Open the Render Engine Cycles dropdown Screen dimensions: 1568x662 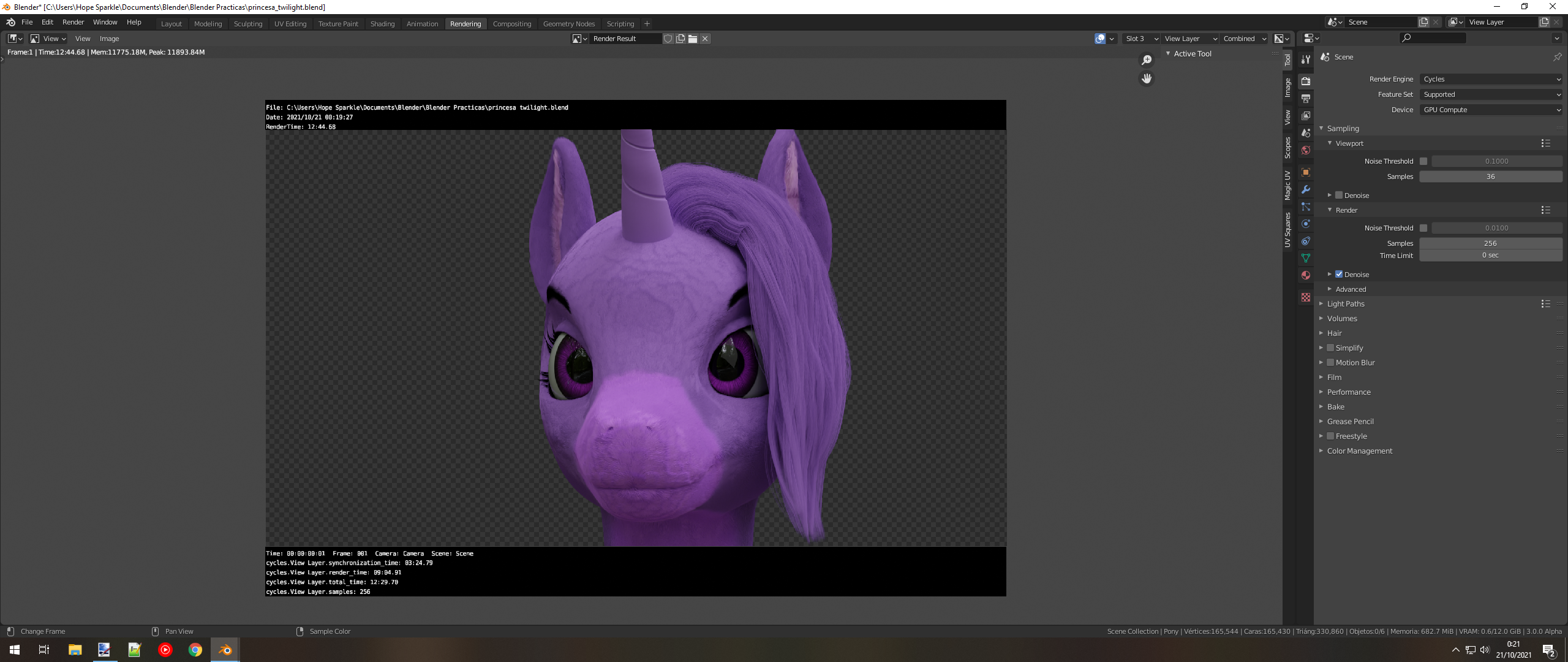coord(1491,79)
